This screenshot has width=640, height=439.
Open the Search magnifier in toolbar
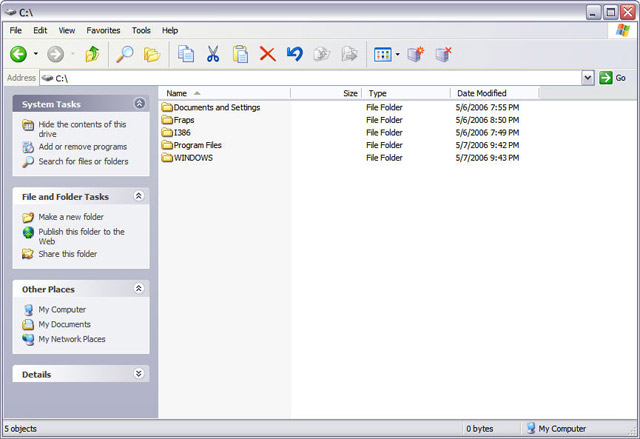click(124, 54)
